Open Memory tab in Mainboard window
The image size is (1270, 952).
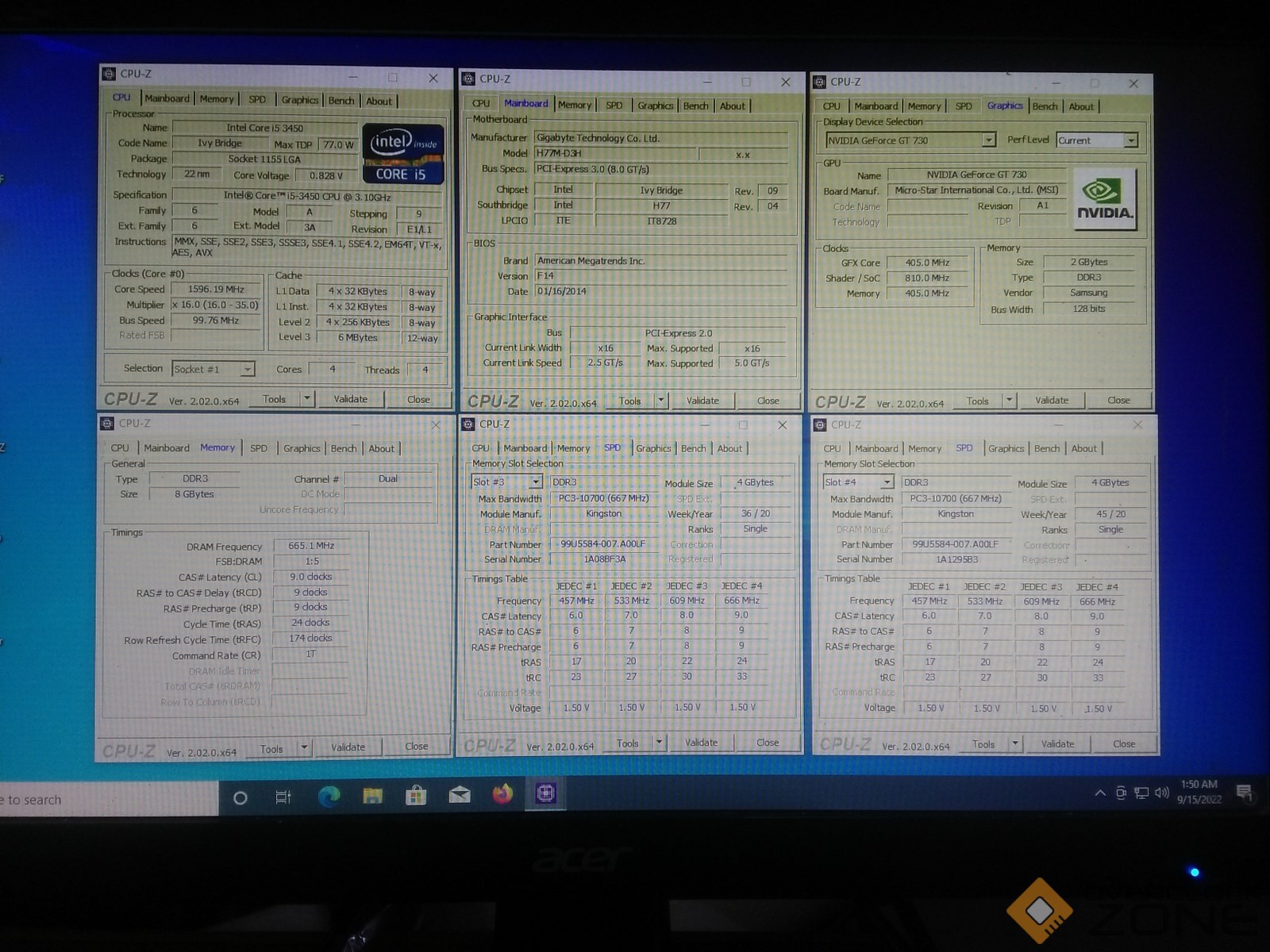[x=574, y=105]
